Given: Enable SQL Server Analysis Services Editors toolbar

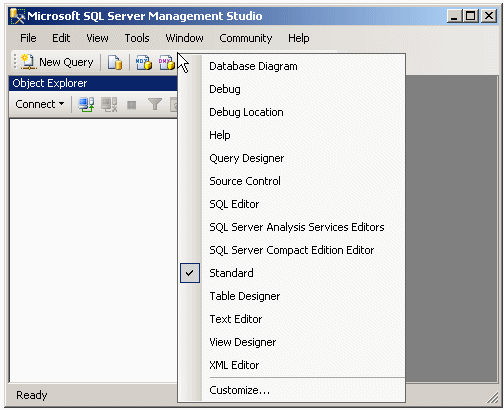Looking at the screenshot, I should (x=292, y=227).
